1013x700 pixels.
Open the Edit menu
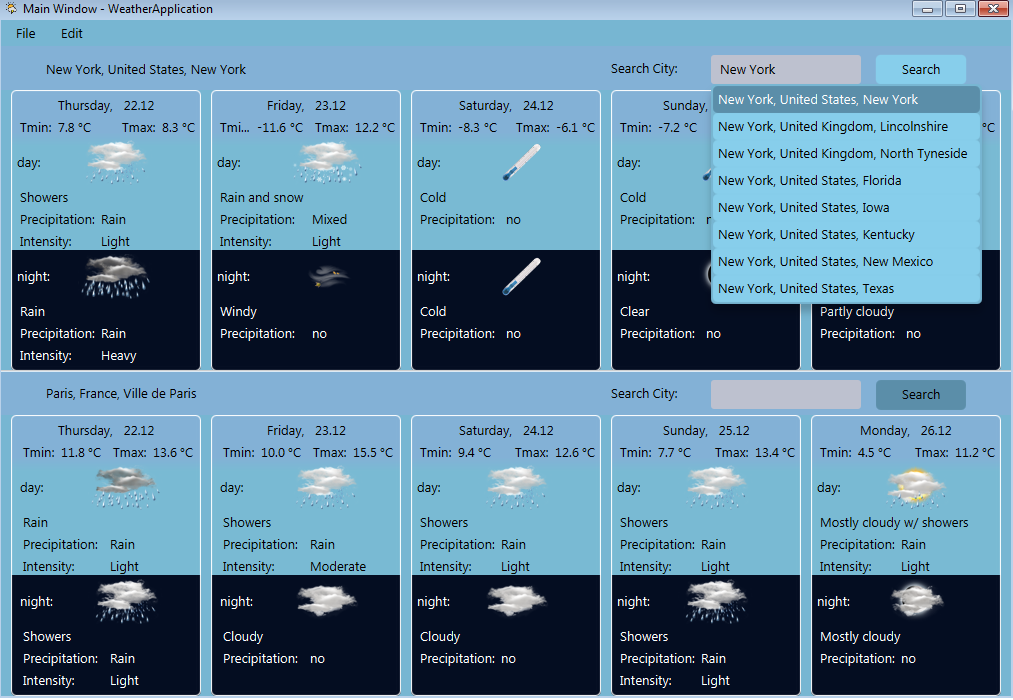pos(71,33)
